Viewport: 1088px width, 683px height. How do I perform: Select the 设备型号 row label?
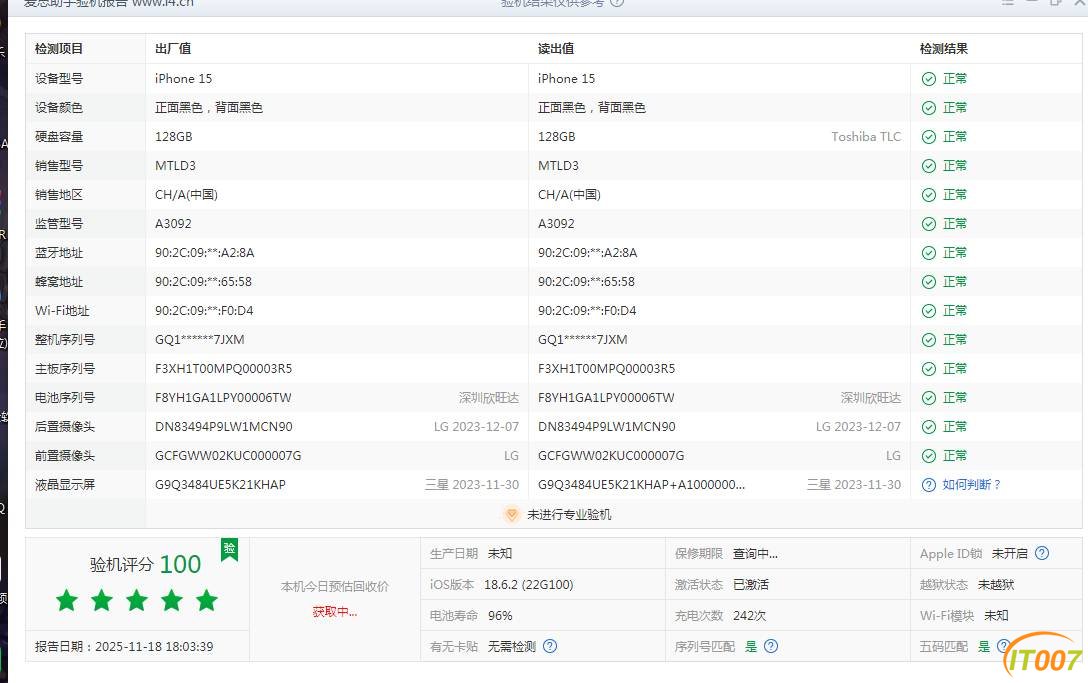(x=59, y=78)
